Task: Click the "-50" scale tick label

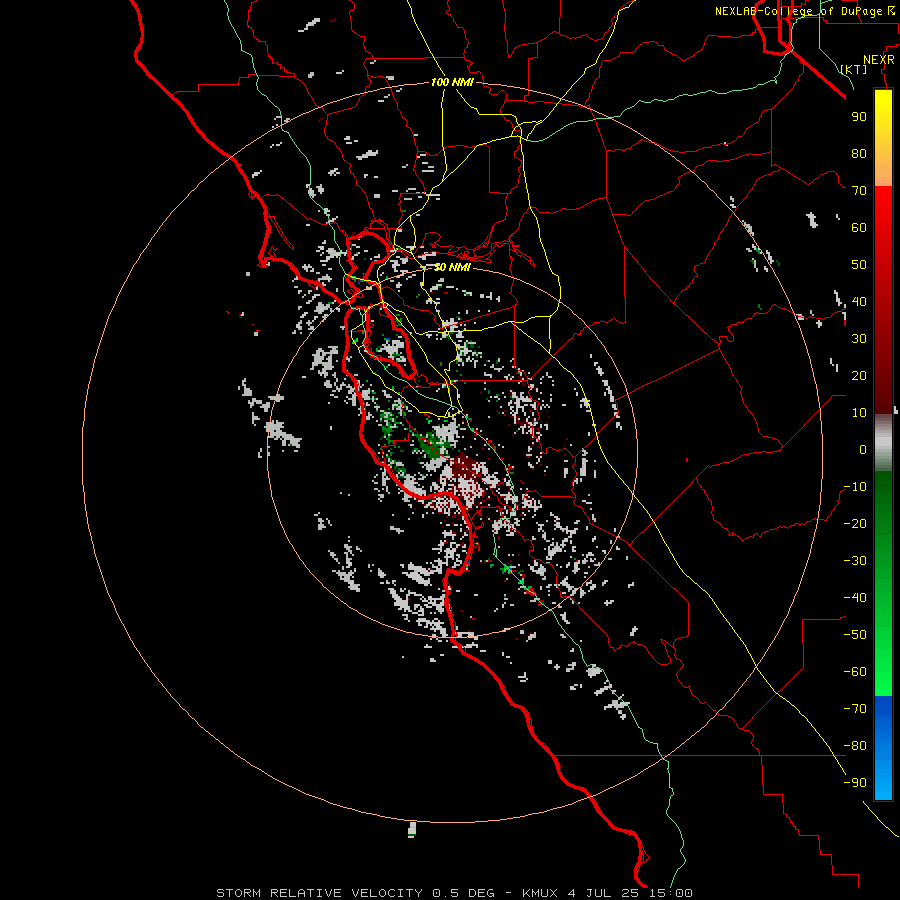Action: [855, 635]
